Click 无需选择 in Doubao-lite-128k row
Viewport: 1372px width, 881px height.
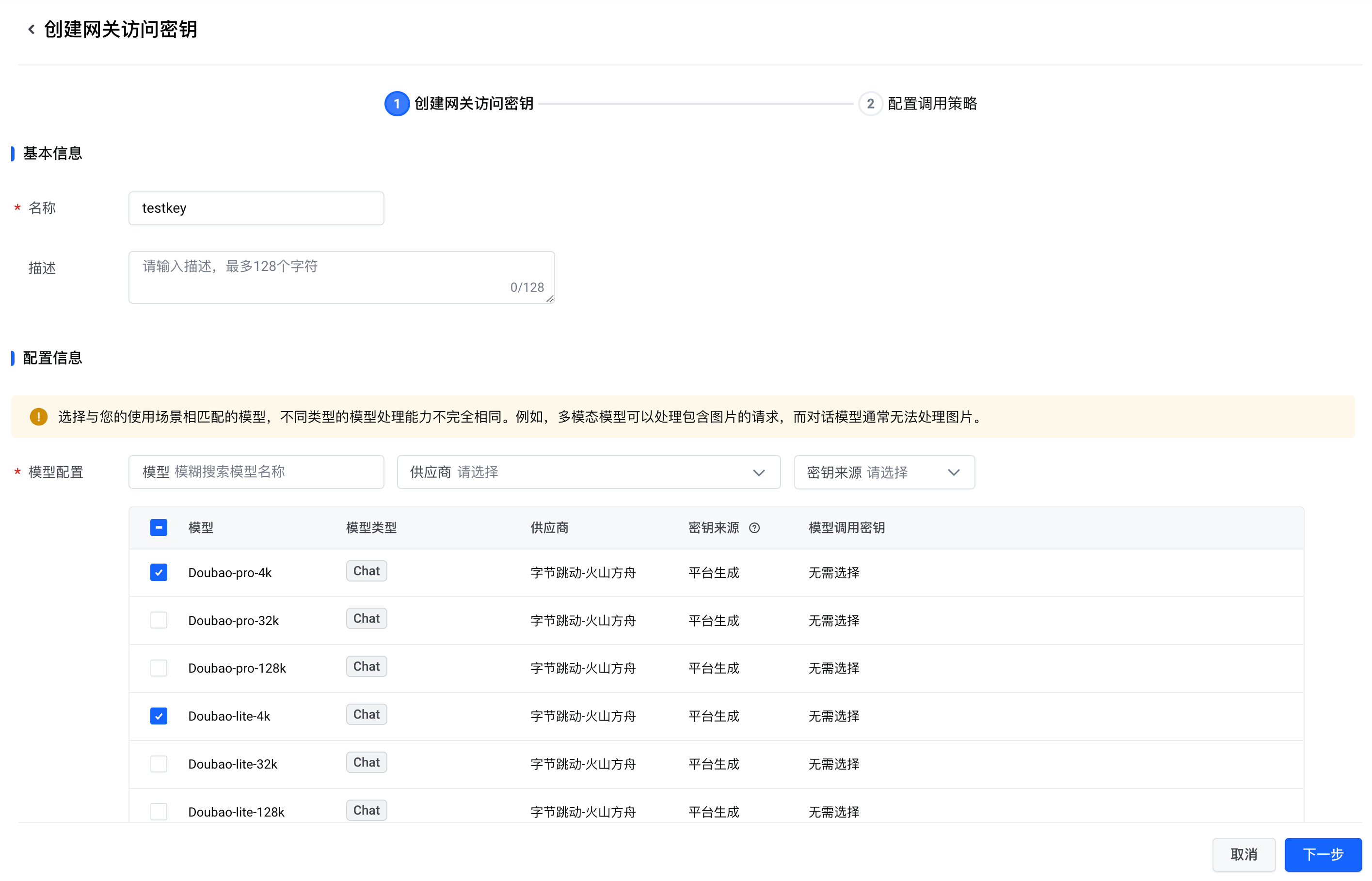(833, 812)
